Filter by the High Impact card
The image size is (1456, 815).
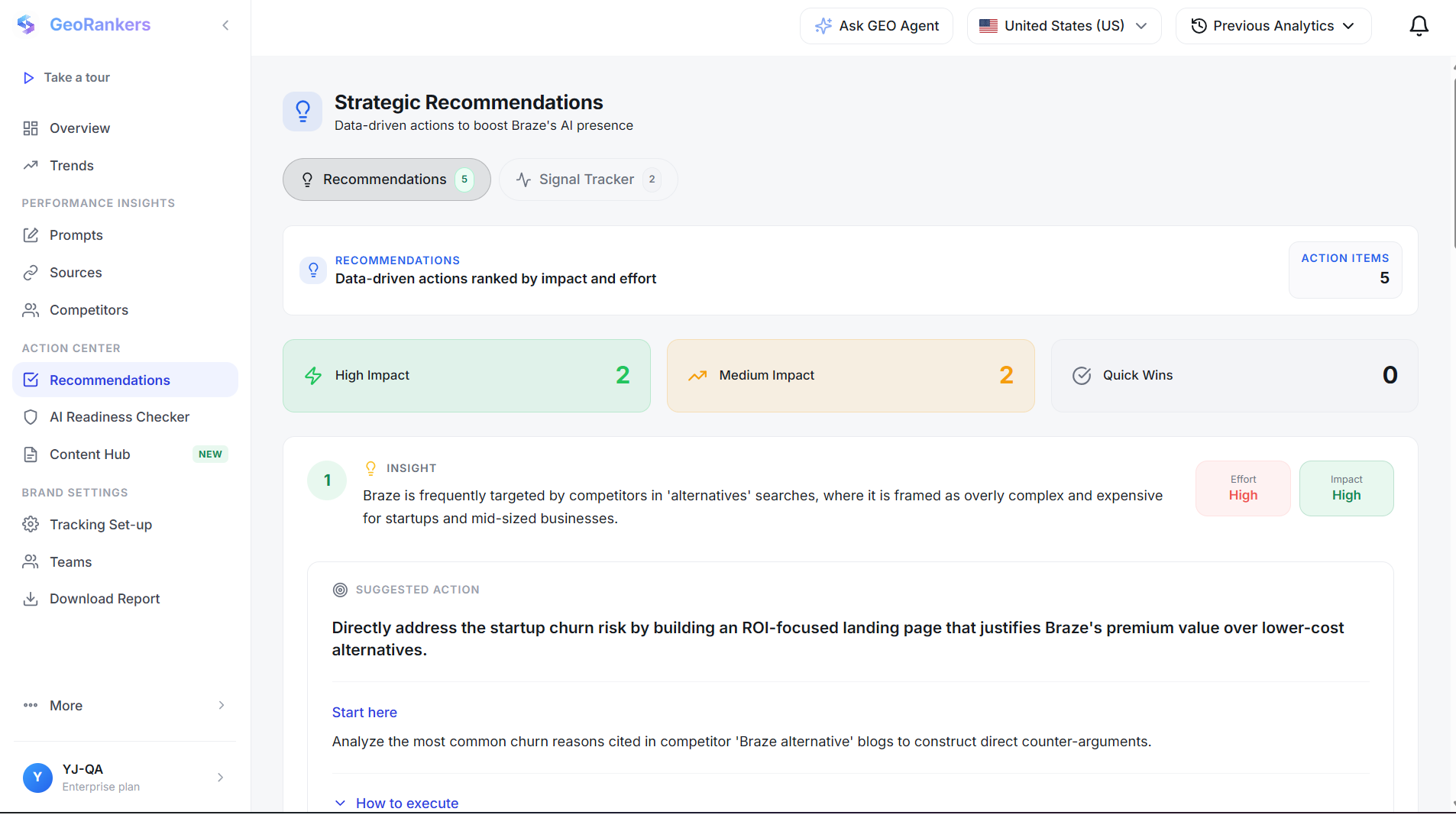click(467, 376)
